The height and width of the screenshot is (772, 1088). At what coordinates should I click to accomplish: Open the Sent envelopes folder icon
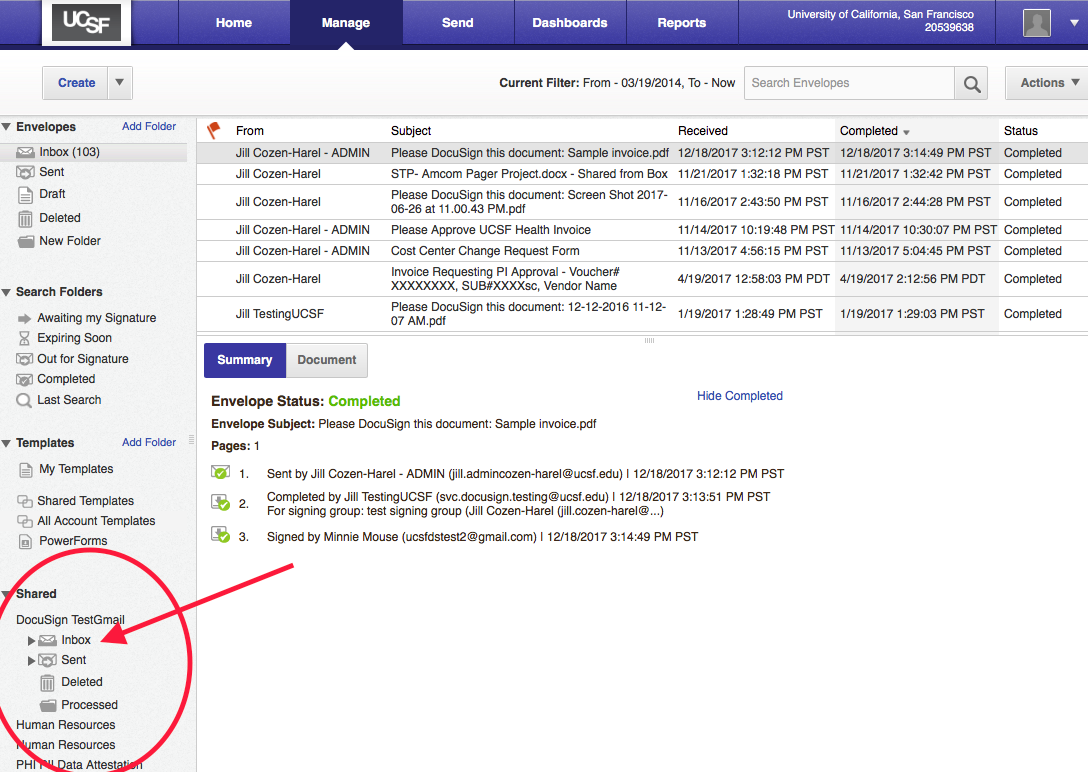point(25,172)
